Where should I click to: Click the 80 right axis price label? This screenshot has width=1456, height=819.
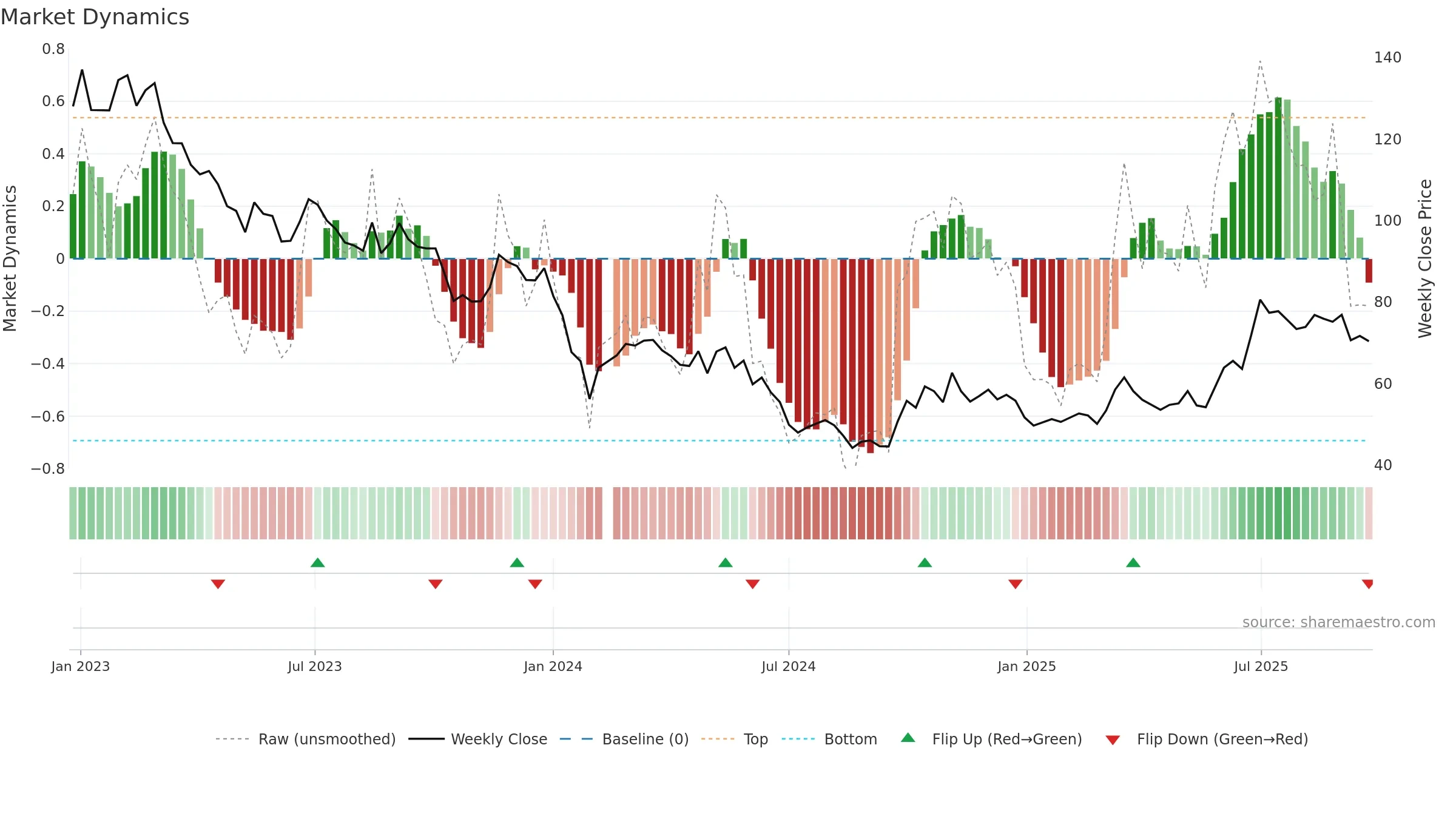pyautogui.click(x=1383, y=302)
